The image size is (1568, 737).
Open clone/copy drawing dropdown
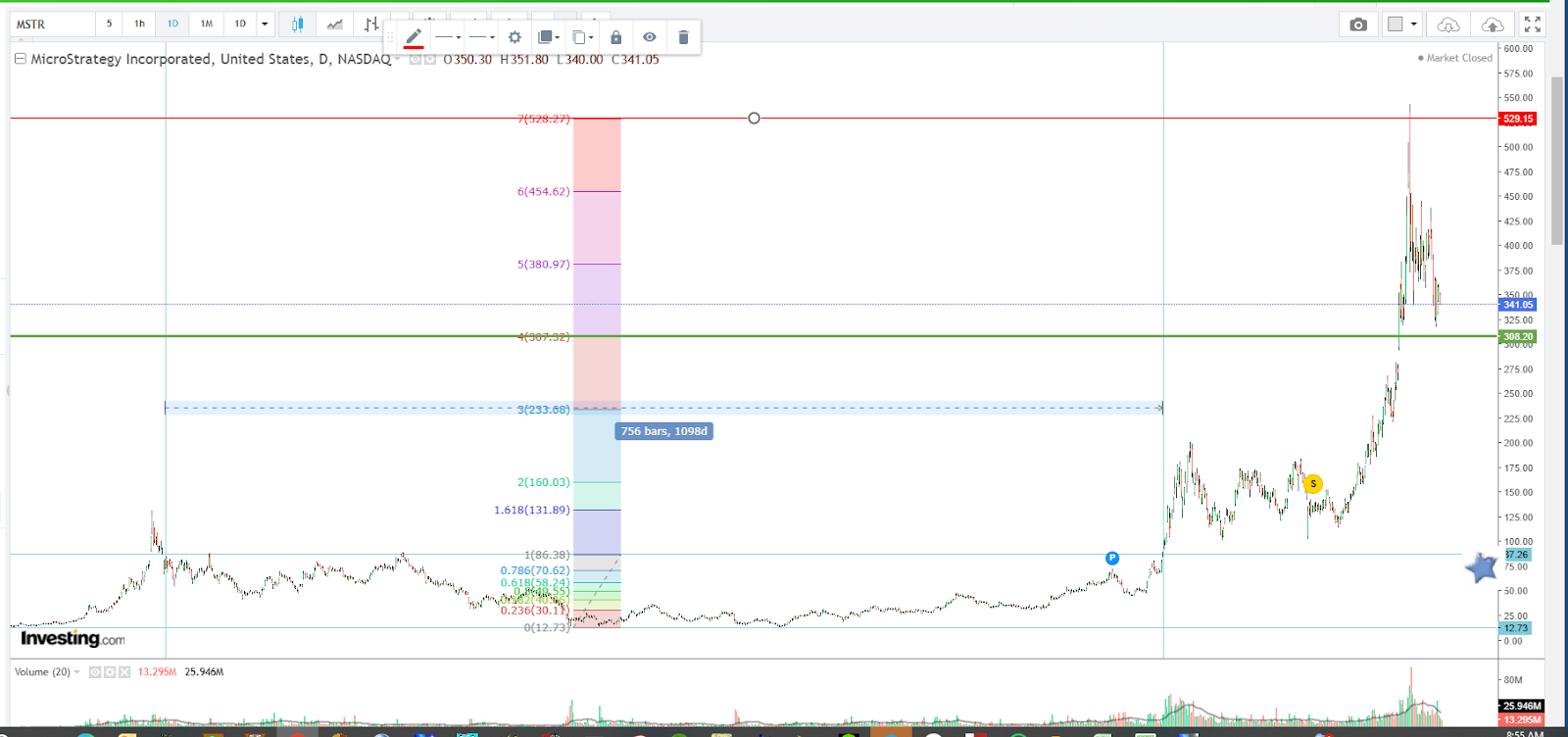point(583,37)
